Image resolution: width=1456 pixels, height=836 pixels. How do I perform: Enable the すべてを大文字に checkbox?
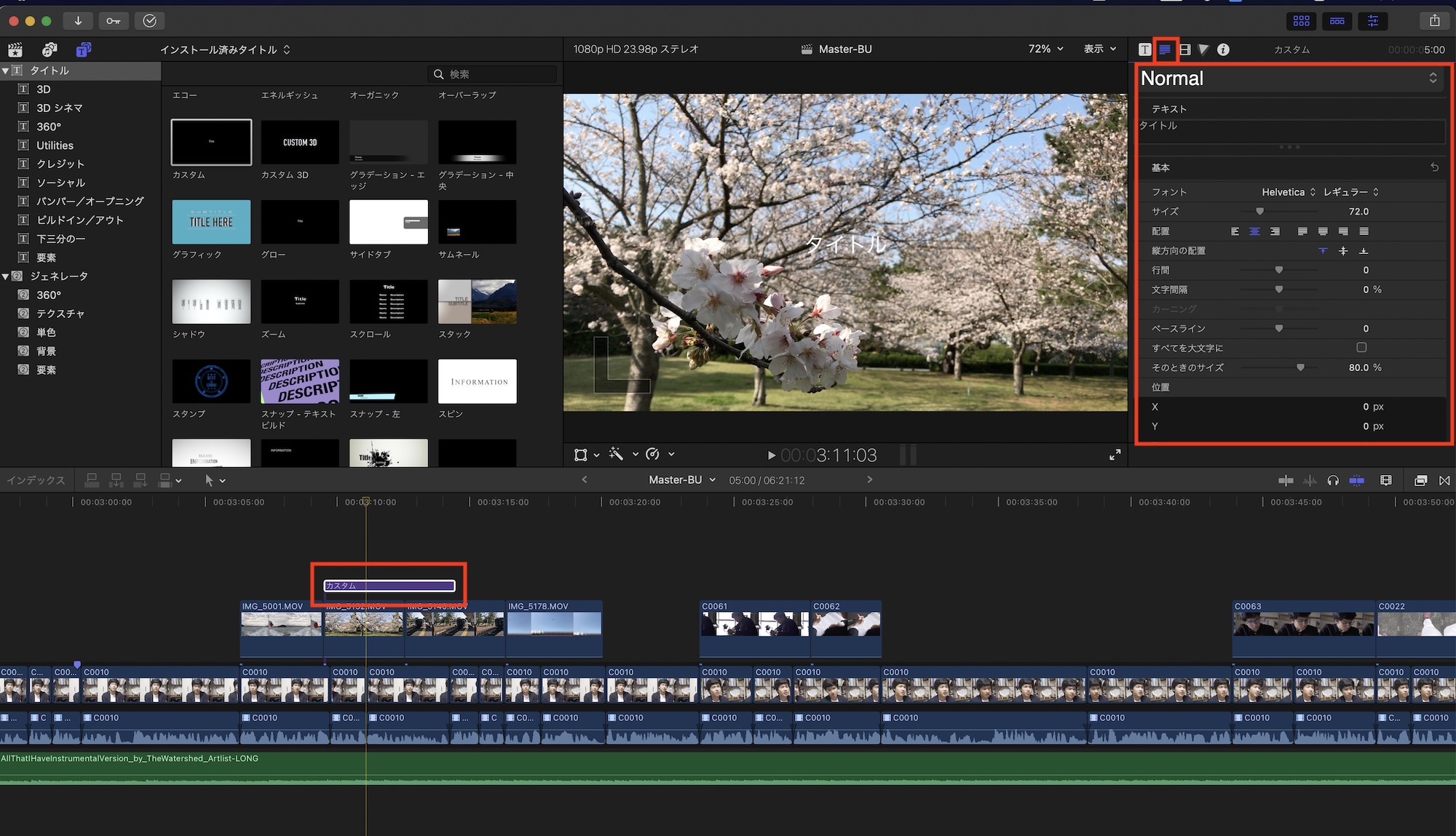(x=1361, y=348)
